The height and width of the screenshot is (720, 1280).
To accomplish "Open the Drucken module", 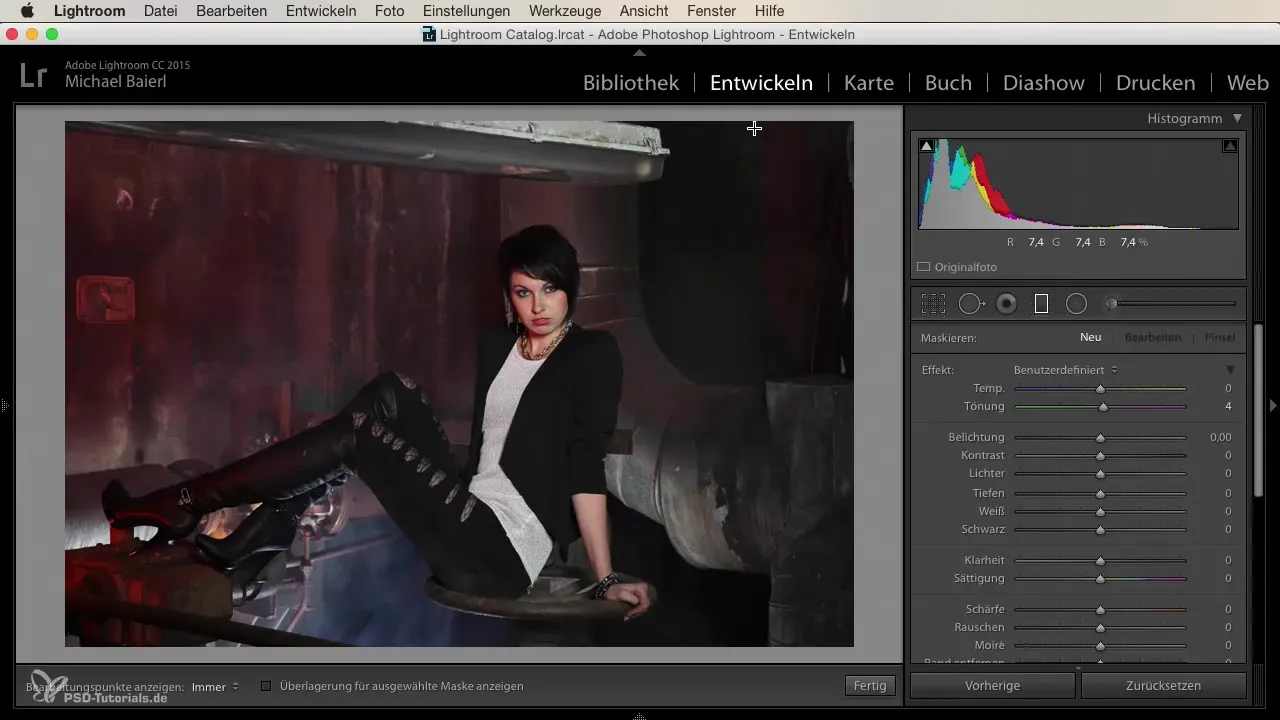I will pyautogui.click(x=1155, y=83).
